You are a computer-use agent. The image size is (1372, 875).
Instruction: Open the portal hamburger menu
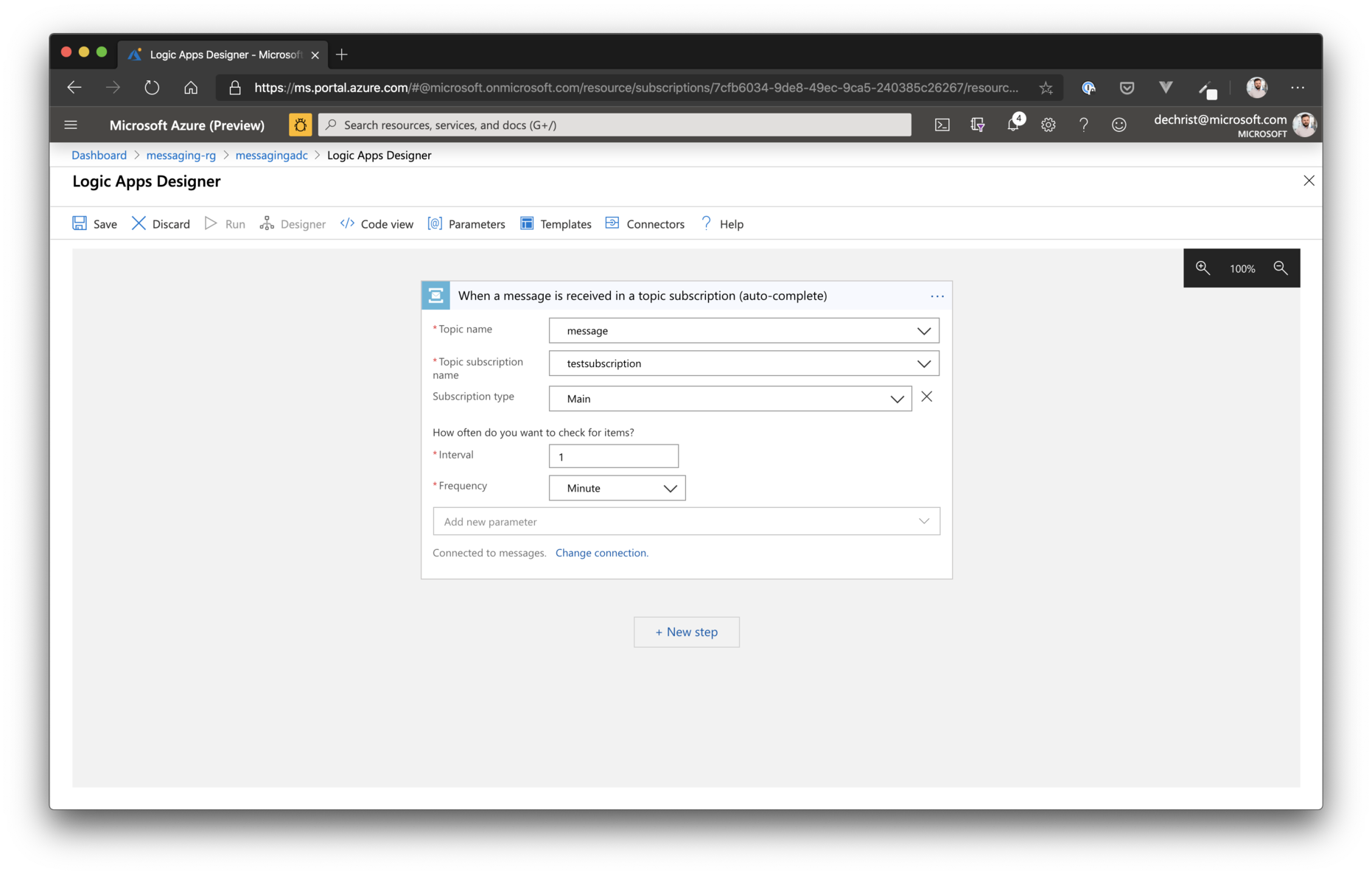71,125
